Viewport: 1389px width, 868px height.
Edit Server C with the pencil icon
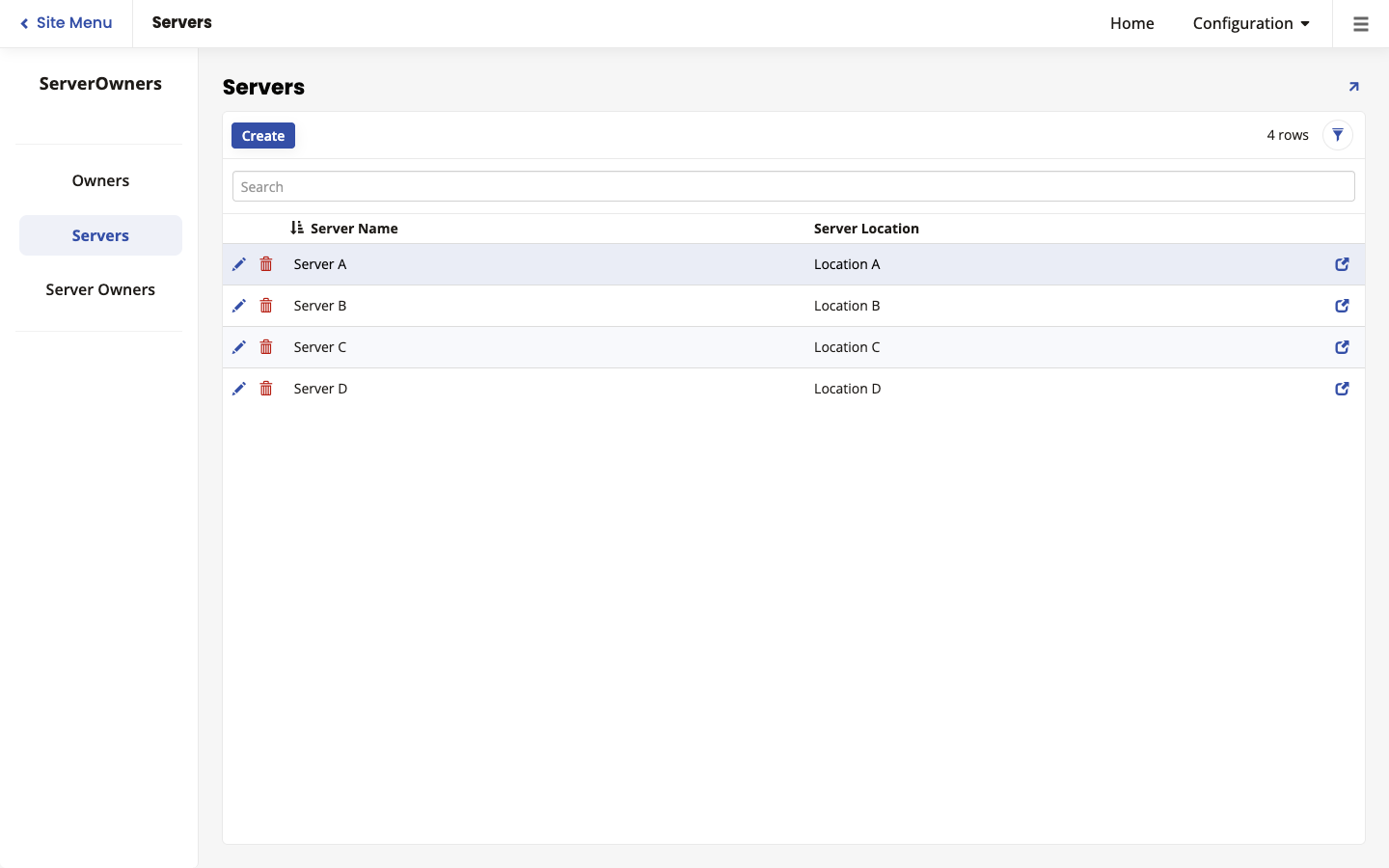[x=239, y=347]
